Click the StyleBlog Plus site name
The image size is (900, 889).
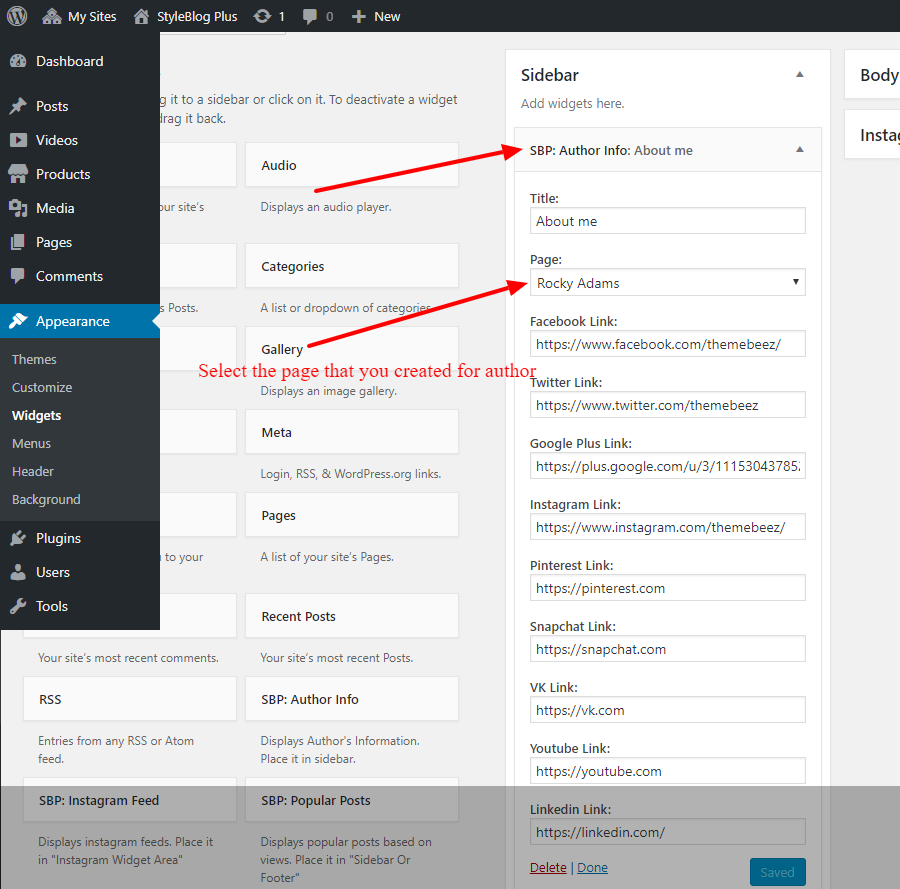pos(197,17)
